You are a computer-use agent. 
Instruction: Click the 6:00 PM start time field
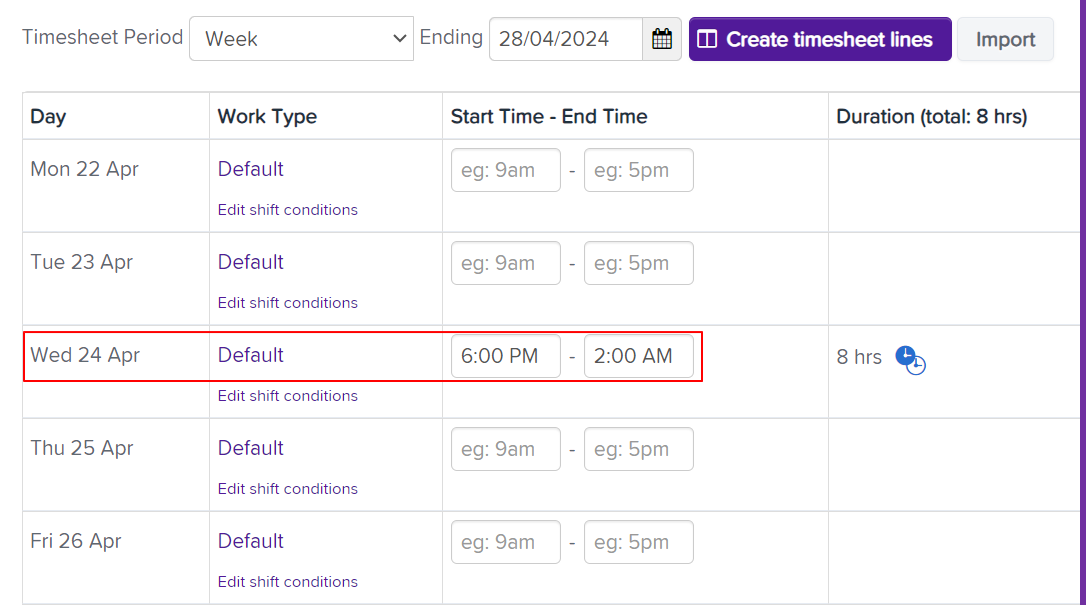506,356
